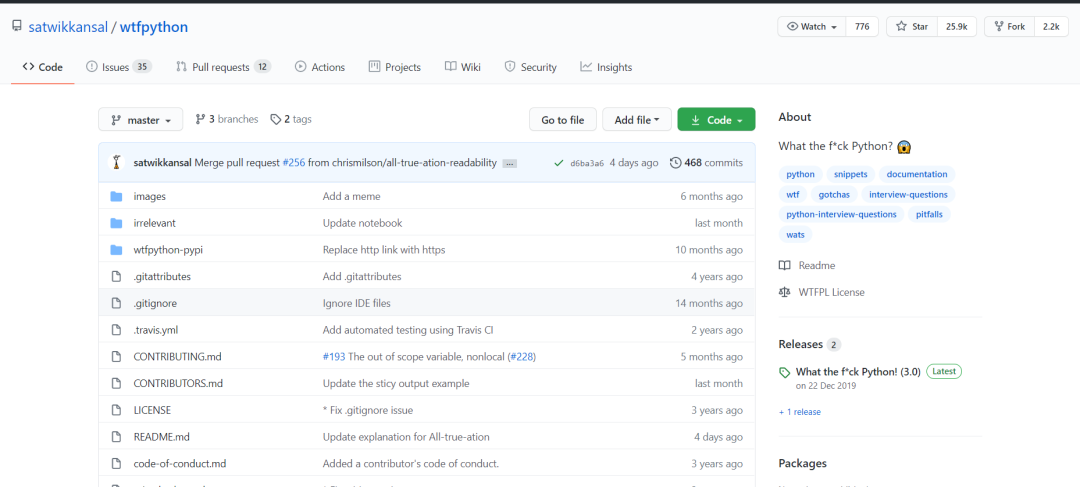Click the folder icon for irrelevant
The height and width of the screenshot is (487, 1080).
(116, 223)
